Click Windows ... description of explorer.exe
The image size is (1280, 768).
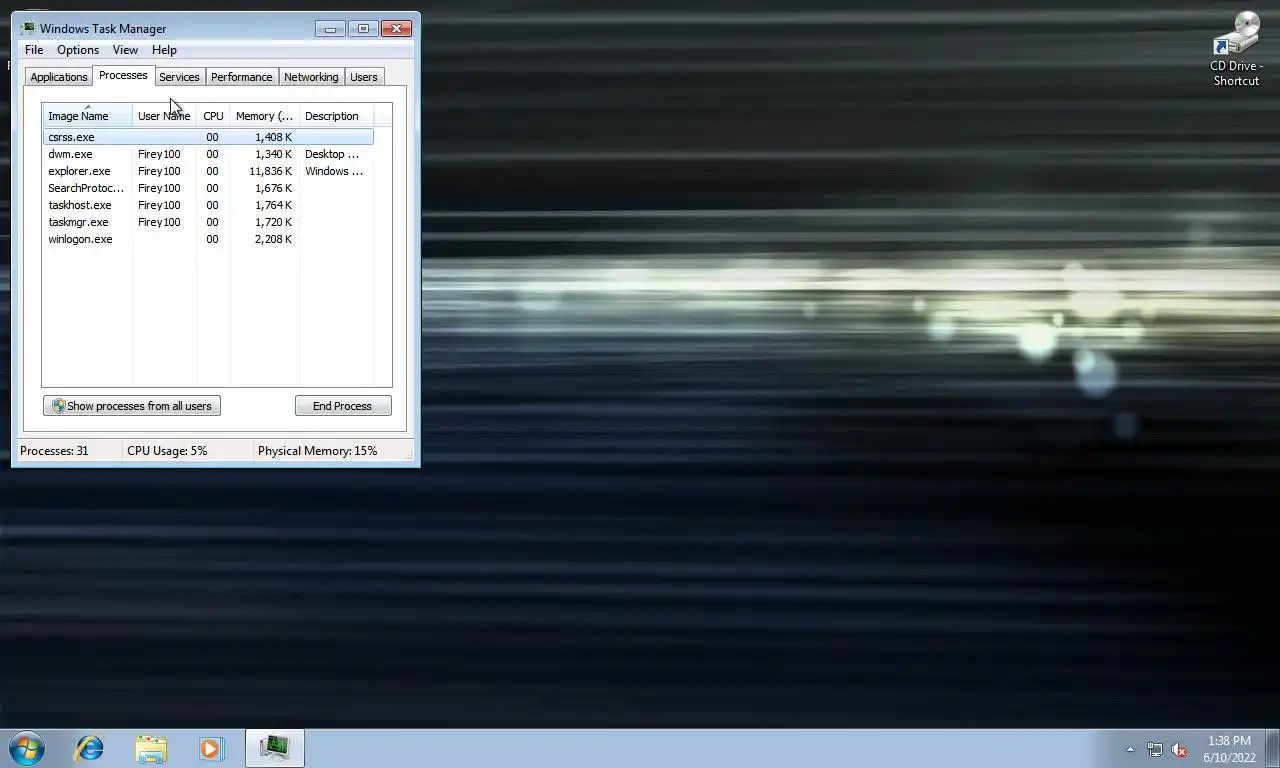pyautogui.click(x=334, y=171)
